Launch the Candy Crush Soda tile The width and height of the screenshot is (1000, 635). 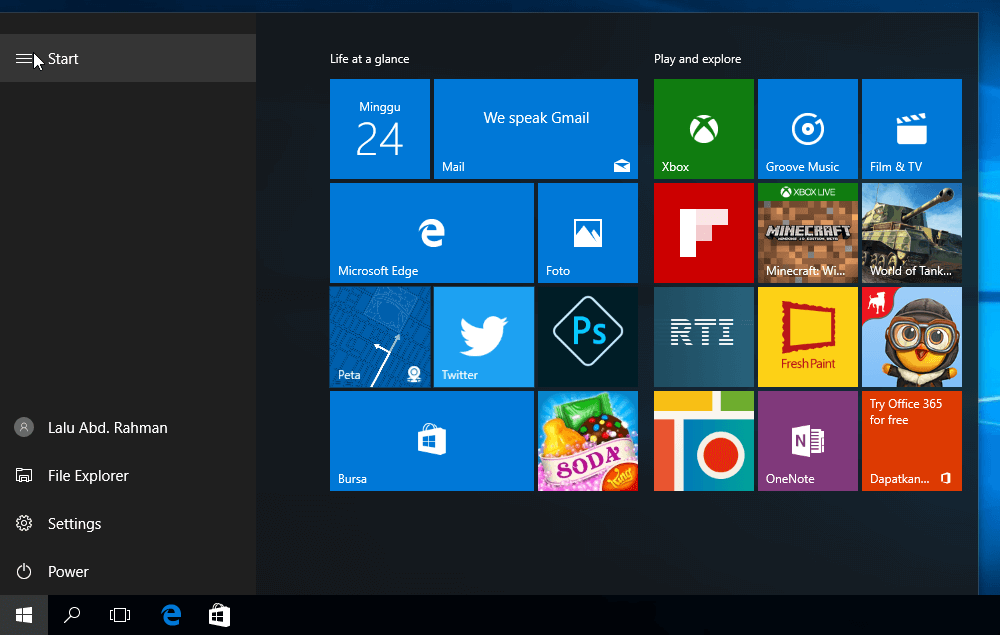click(587, 441)
